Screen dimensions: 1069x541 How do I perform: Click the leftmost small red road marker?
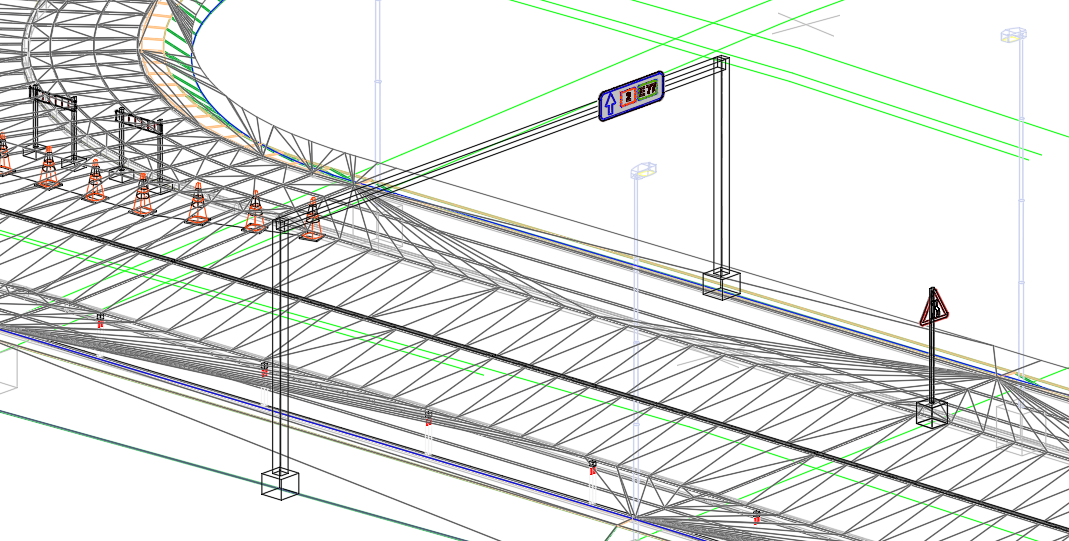[100, 320]
